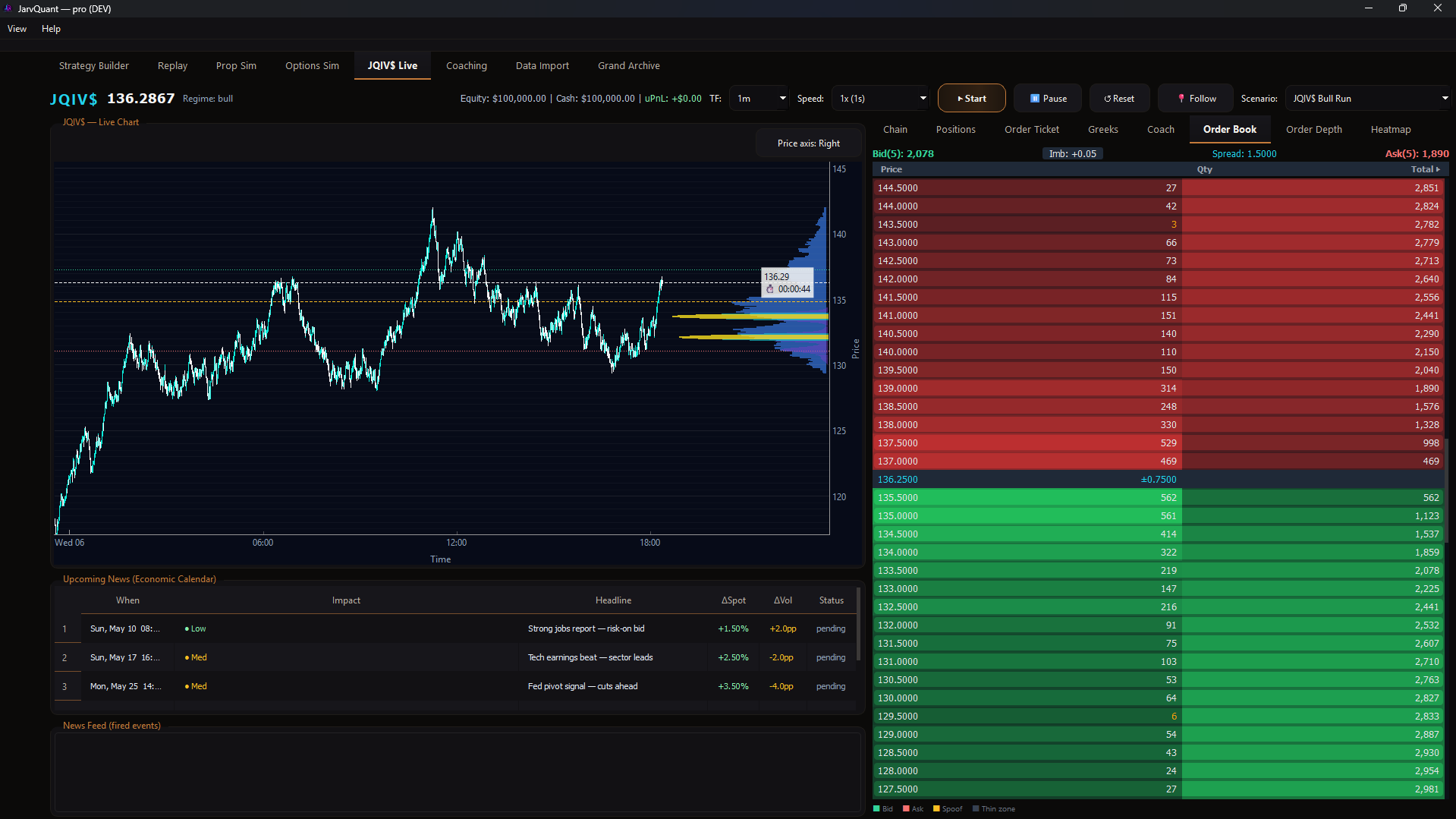Open the Order Ticket tab
The image size is (1456, 819).
point(1032,130)
